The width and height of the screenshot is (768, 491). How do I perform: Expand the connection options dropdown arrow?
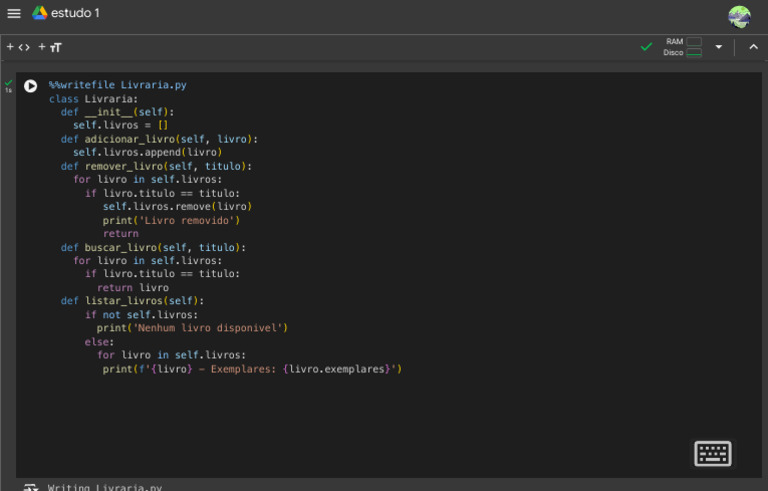(719, 47)
